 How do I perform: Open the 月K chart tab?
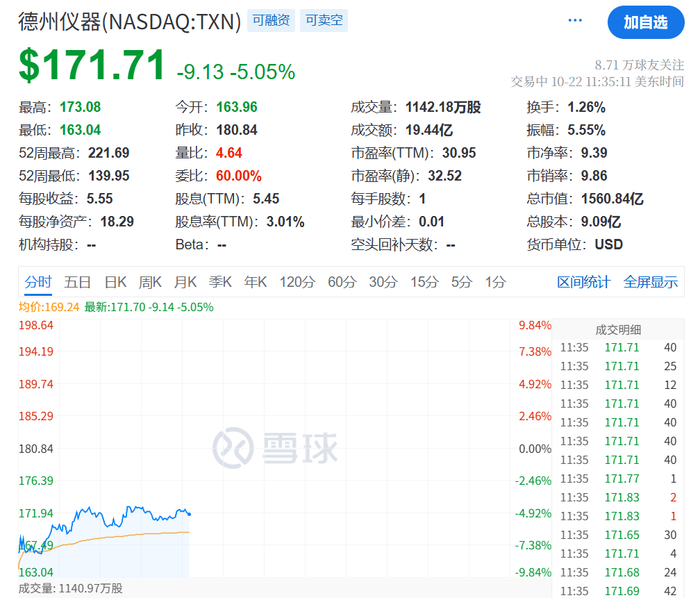coord(185,282)
